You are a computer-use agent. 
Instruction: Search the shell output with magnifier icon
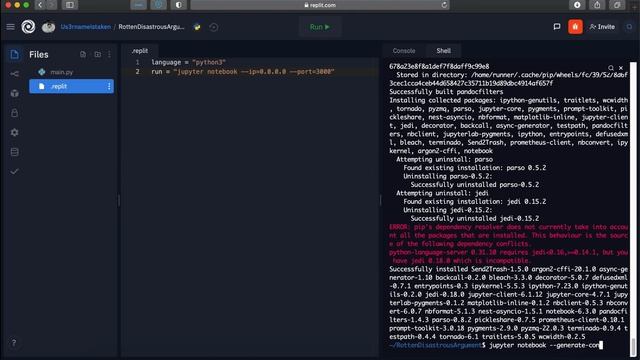[611, 68]
